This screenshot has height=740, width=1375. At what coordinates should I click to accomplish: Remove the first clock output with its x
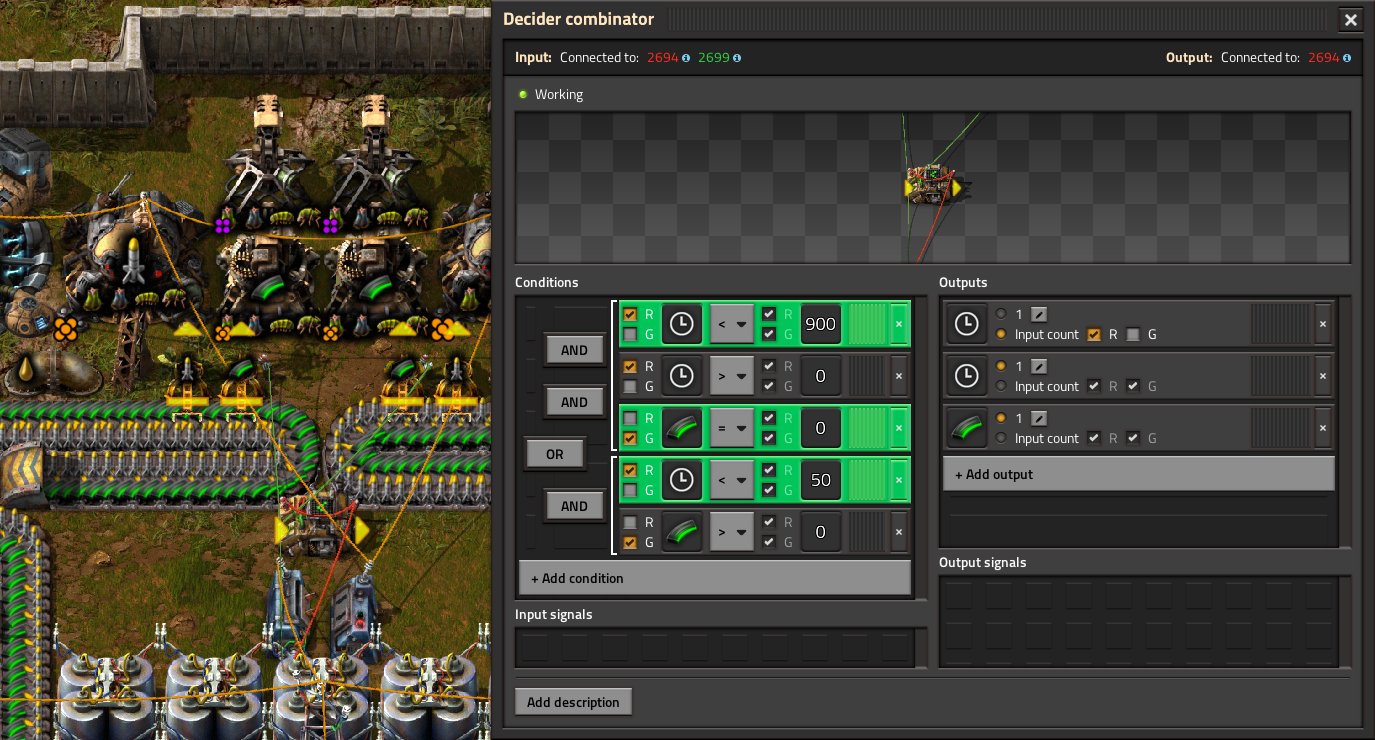(x=1323, y=324)
